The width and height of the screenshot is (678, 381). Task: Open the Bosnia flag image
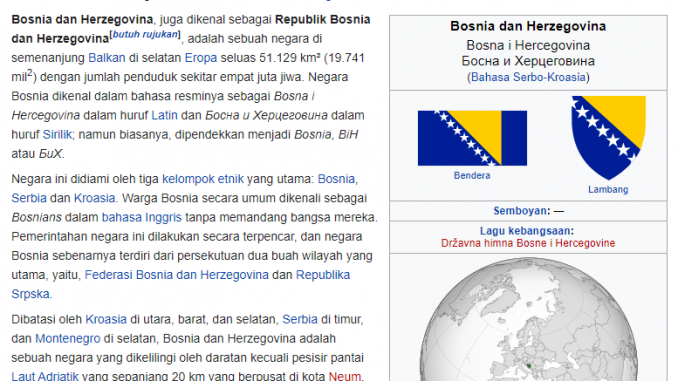pos(472,138)
